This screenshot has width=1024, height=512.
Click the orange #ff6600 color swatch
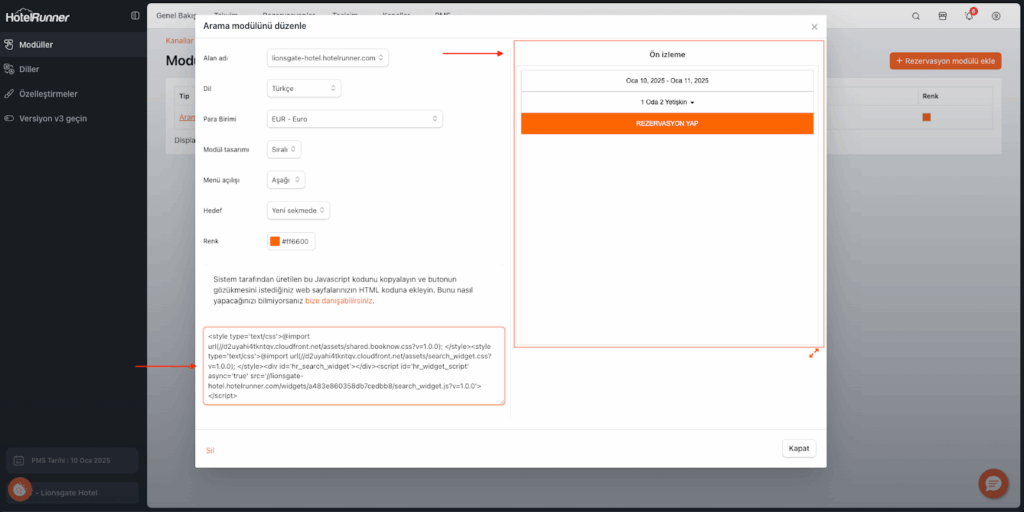point(275,241)
